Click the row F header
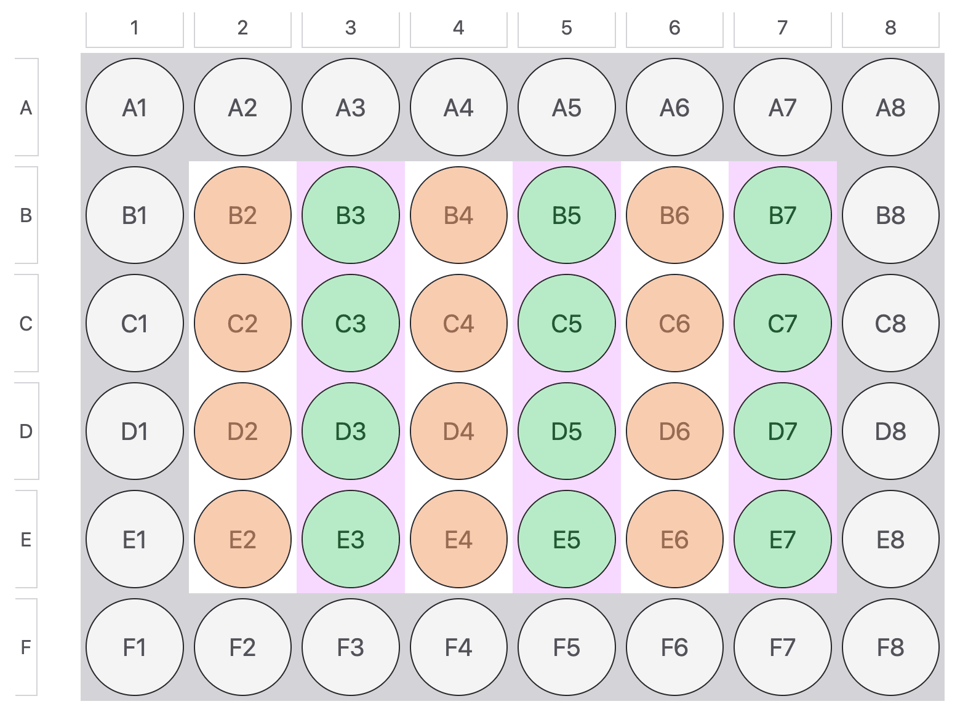Screen dimensions: 960x720 coord(26,648)
